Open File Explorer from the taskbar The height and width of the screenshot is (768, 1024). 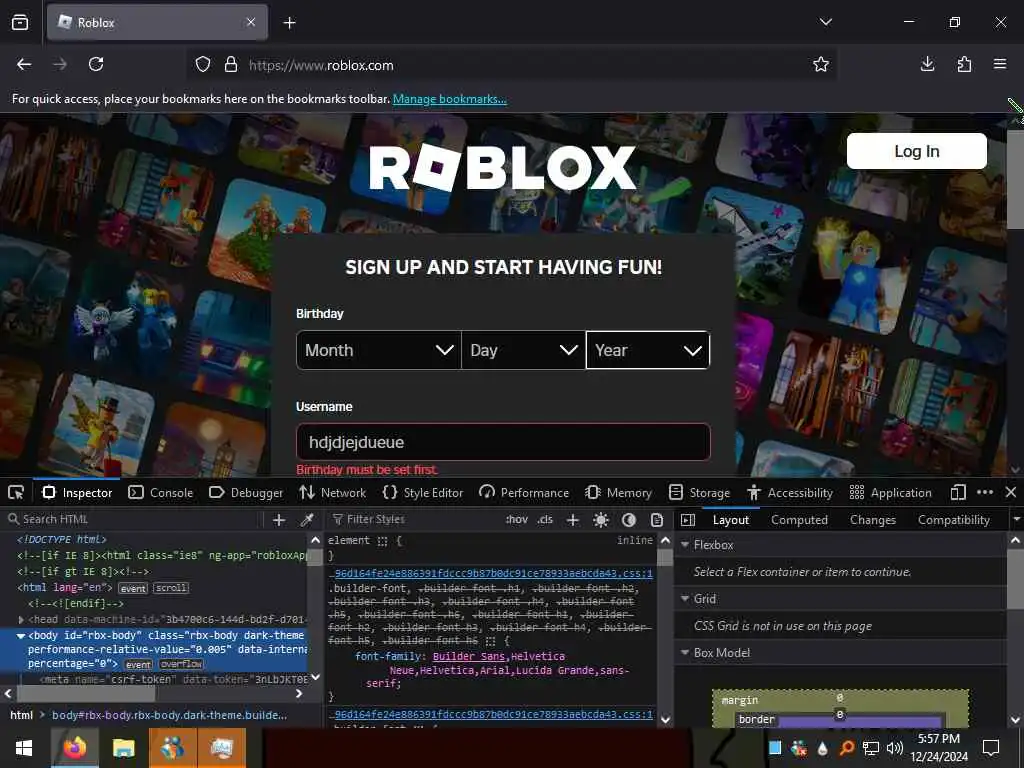[x=123, y=748]
